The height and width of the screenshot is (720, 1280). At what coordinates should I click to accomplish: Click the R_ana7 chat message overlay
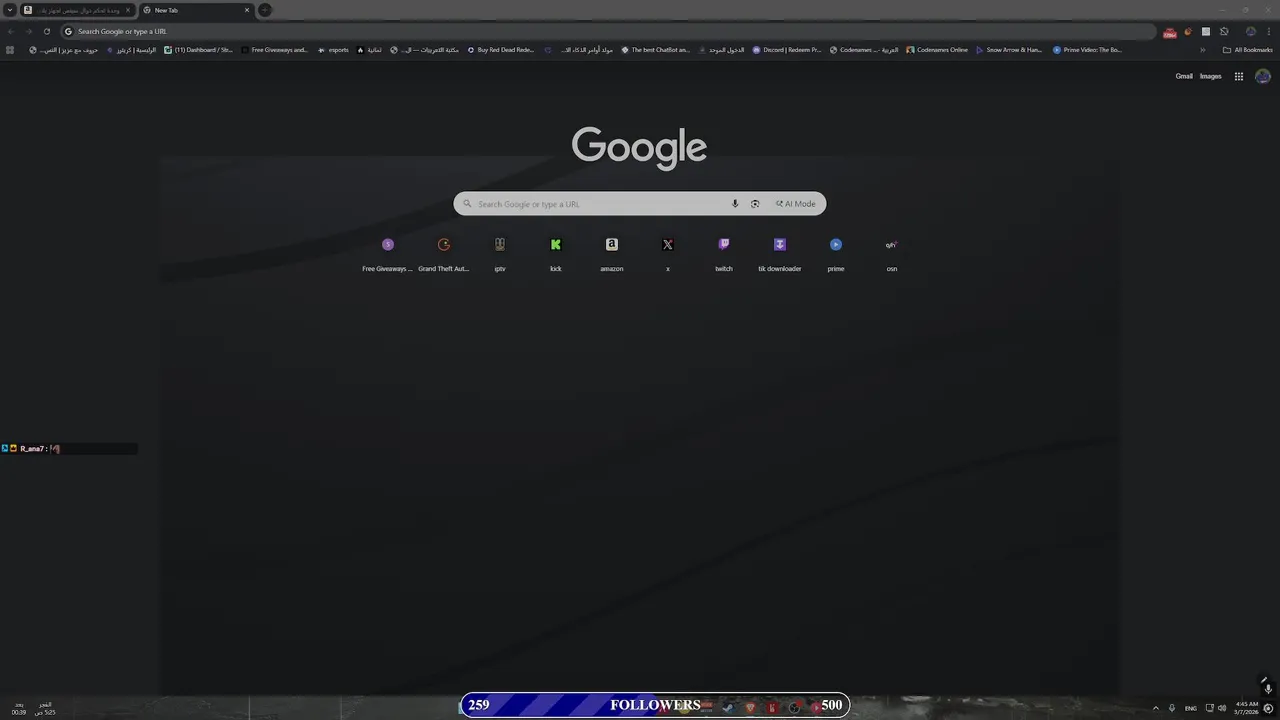point(69,449)
